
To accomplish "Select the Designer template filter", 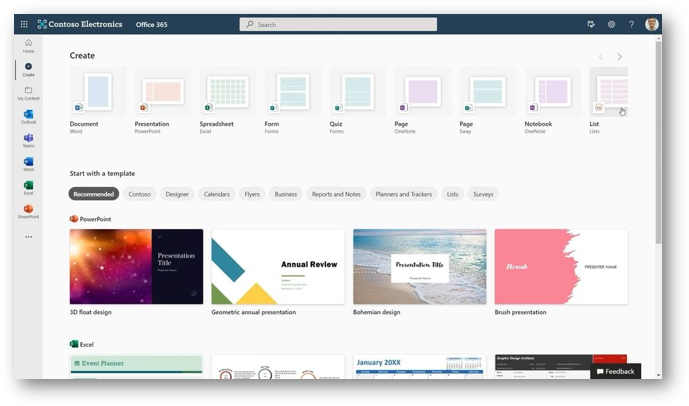I will [x=177, y=194].
